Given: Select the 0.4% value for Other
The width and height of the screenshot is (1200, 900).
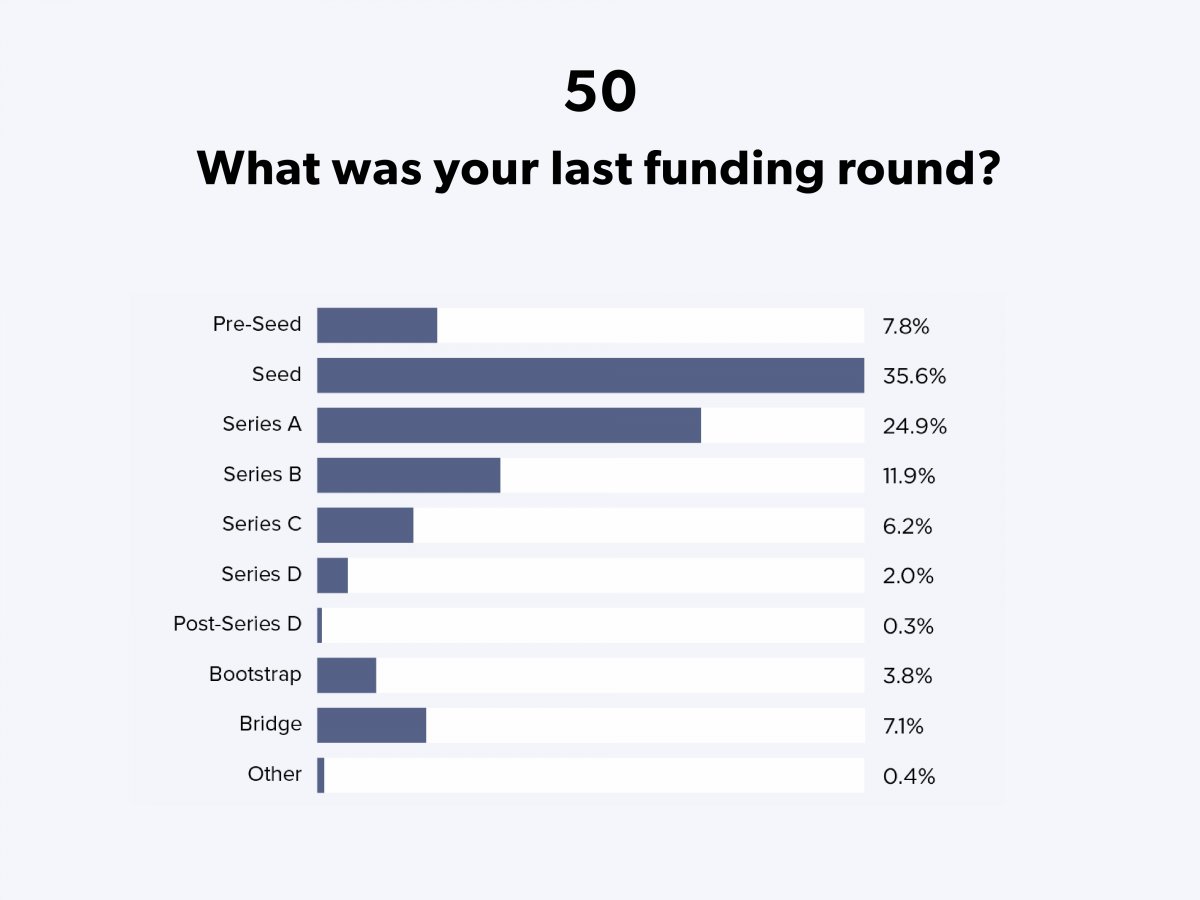Looking at the screenshot, I should 909,777.
